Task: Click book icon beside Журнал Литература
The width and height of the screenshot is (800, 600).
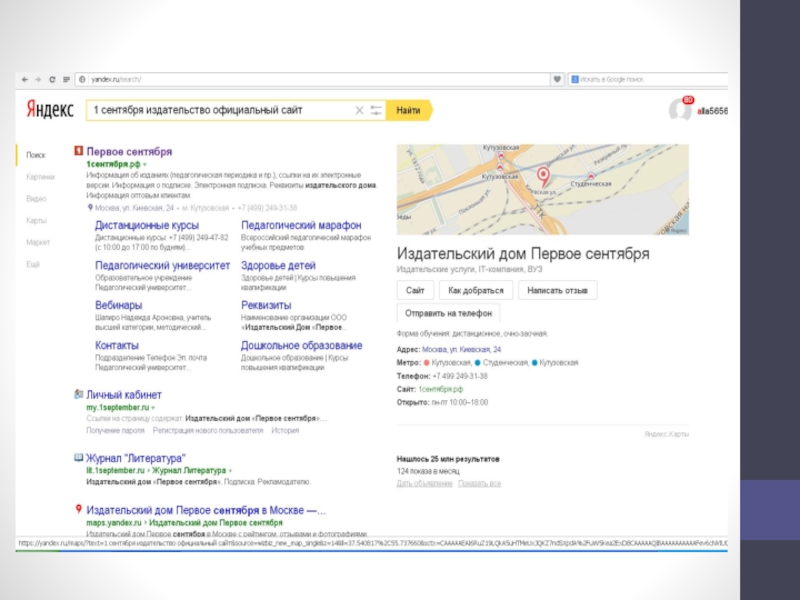Action: [79, 457]
